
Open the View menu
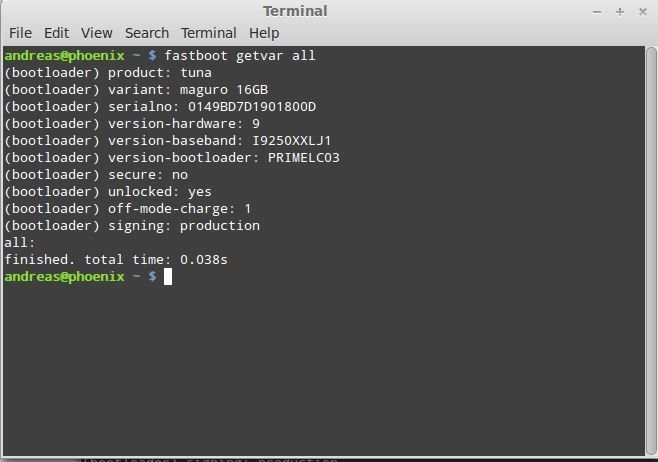(x=97, y=33)
